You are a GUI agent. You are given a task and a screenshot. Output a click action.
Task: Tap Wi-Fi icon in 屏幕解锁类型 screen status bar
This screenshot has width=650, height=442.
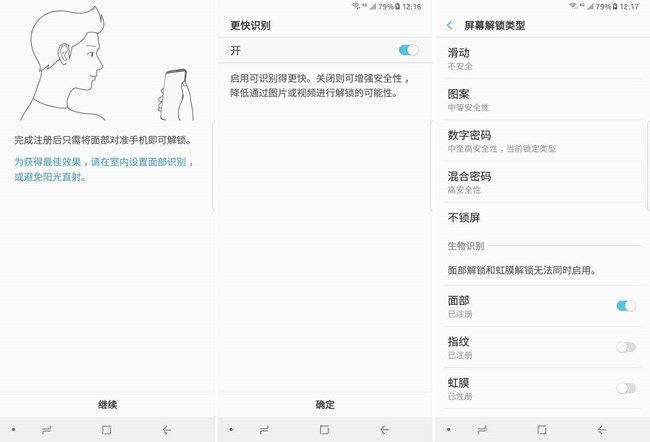click(x=572, y=6)
